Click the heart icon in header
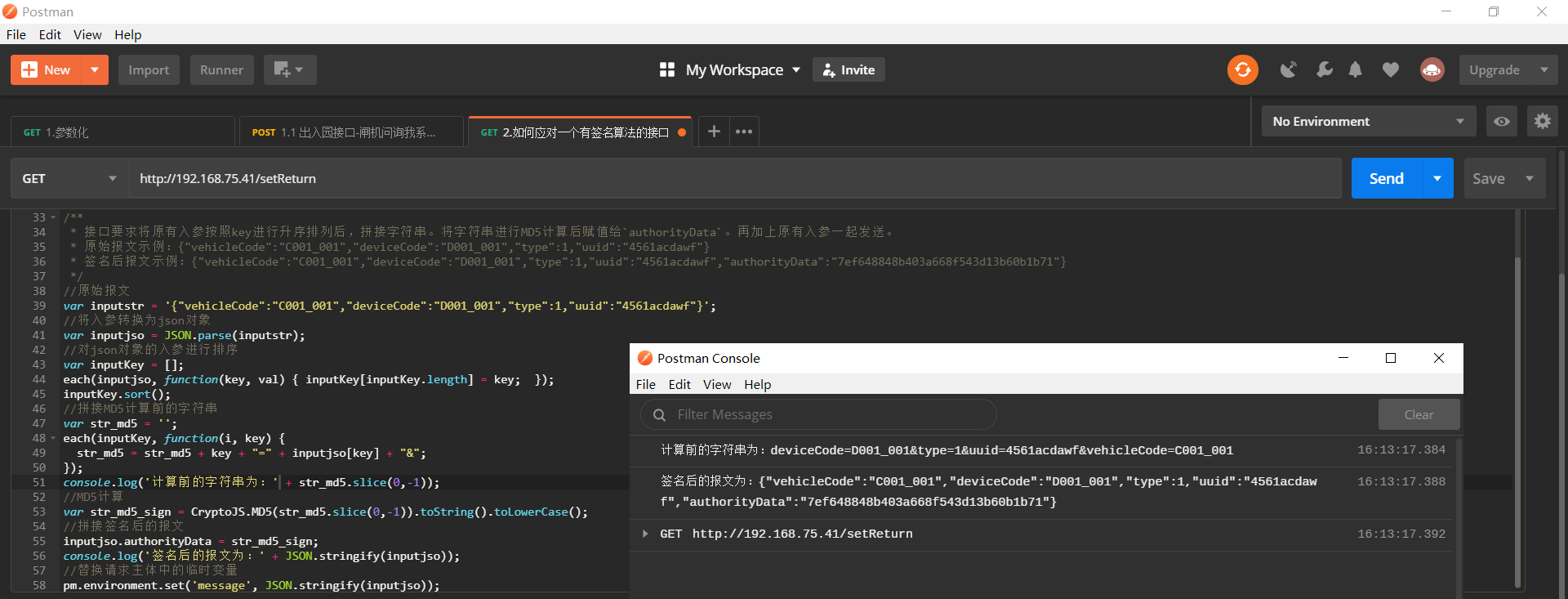This screenshot has height=599, width=1568. 1390,70
